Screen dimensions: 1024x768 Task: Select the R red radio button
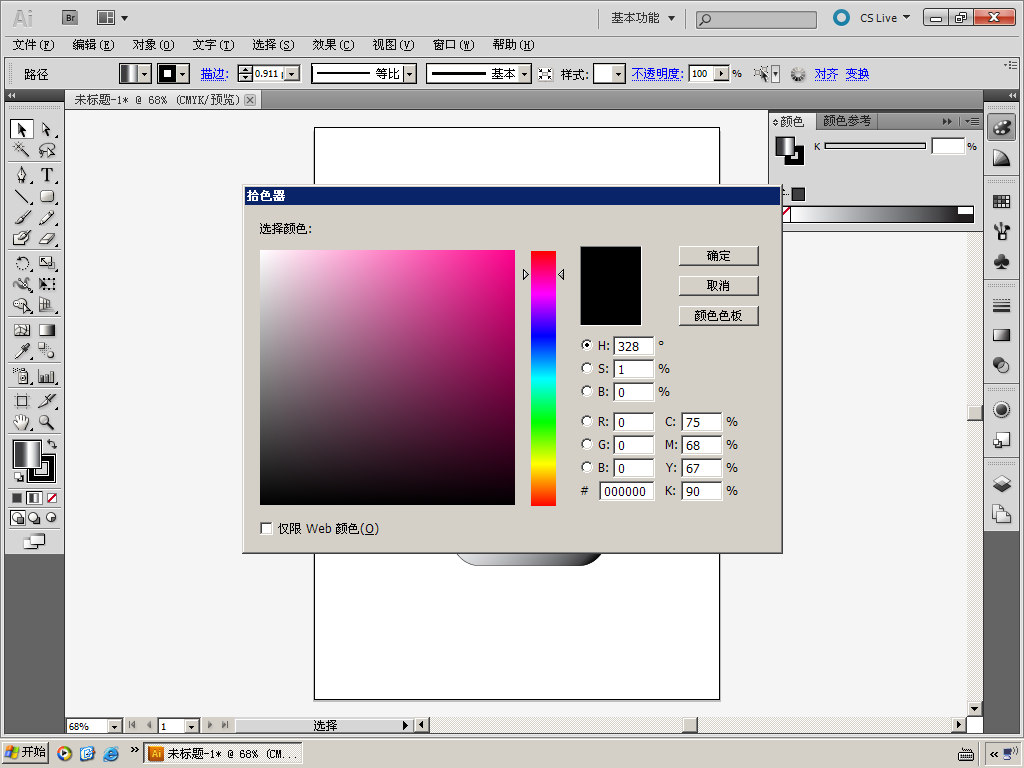(587, 421)
